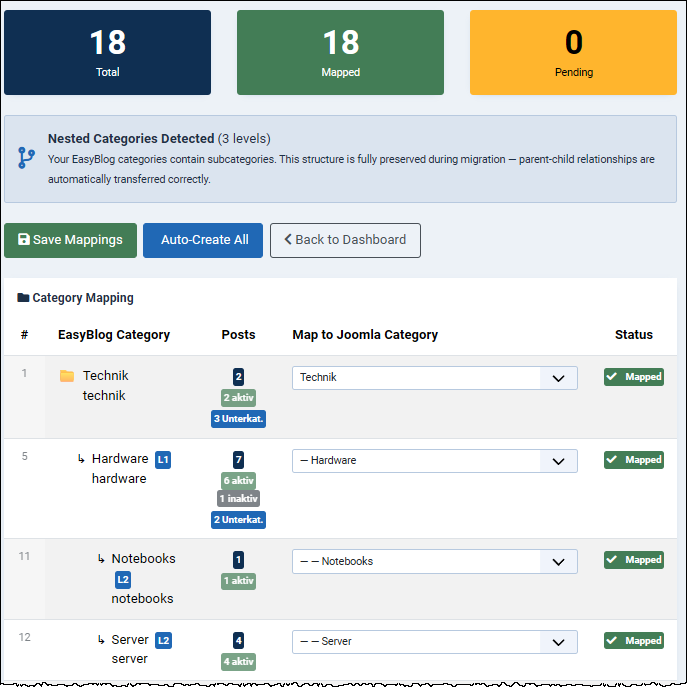Click the Technik folder icon
This screenshot has width=687, height=688.
[67, 376]
